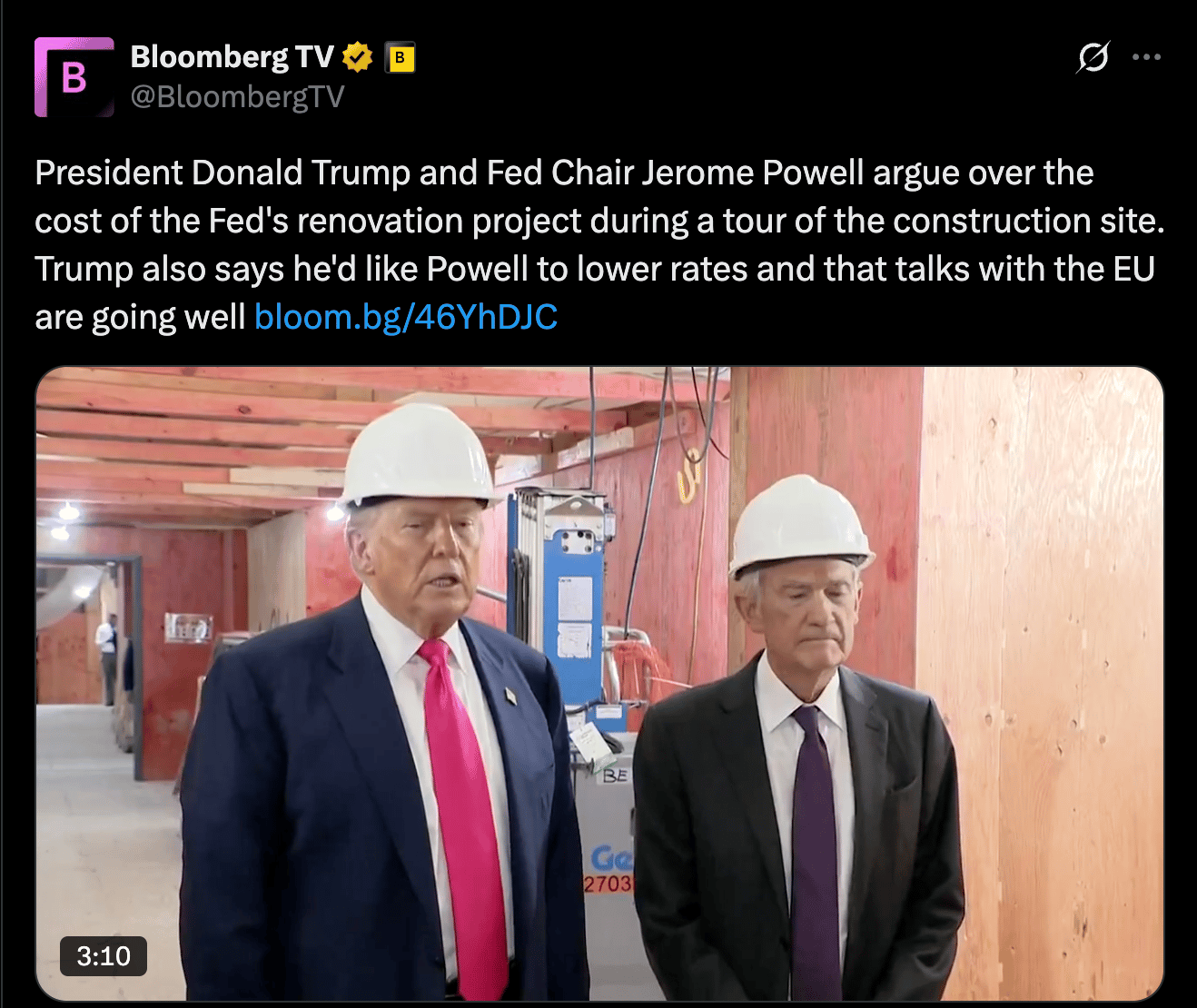1197x1008 pixels.
Task: Open the three-dot more options menu
Action: (x=1146, y=57)
